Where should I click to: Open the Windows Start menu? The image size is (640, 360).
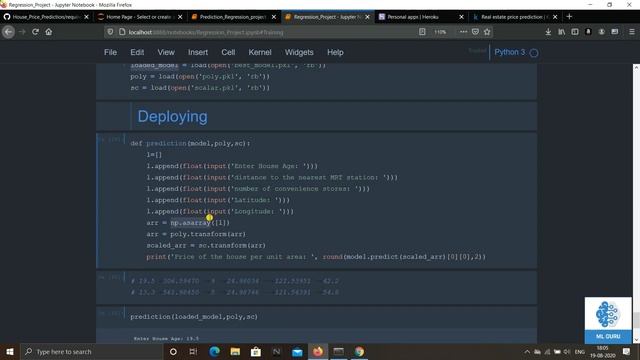(x=10, y=351)
